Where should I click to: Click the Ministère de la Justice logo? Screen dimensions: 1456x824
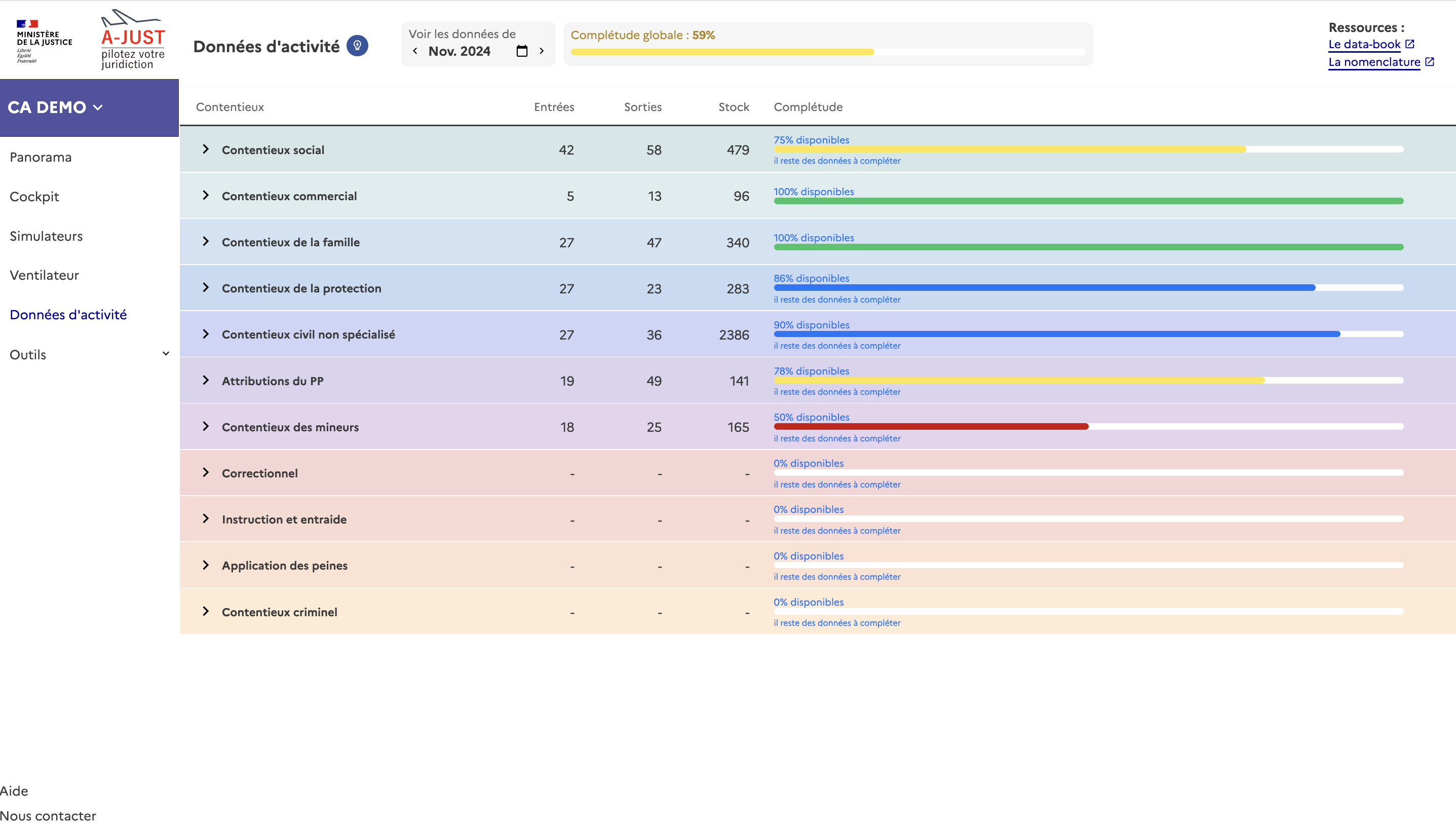tap(44, 41)
